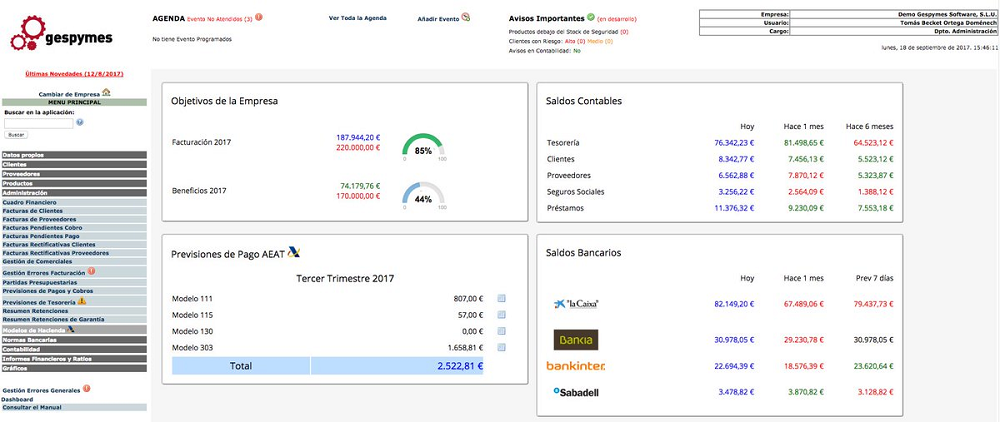Click the warning icon on Previsiones de Tesorería
Screen dimensions: 1000x422
(x=82, y=300)
